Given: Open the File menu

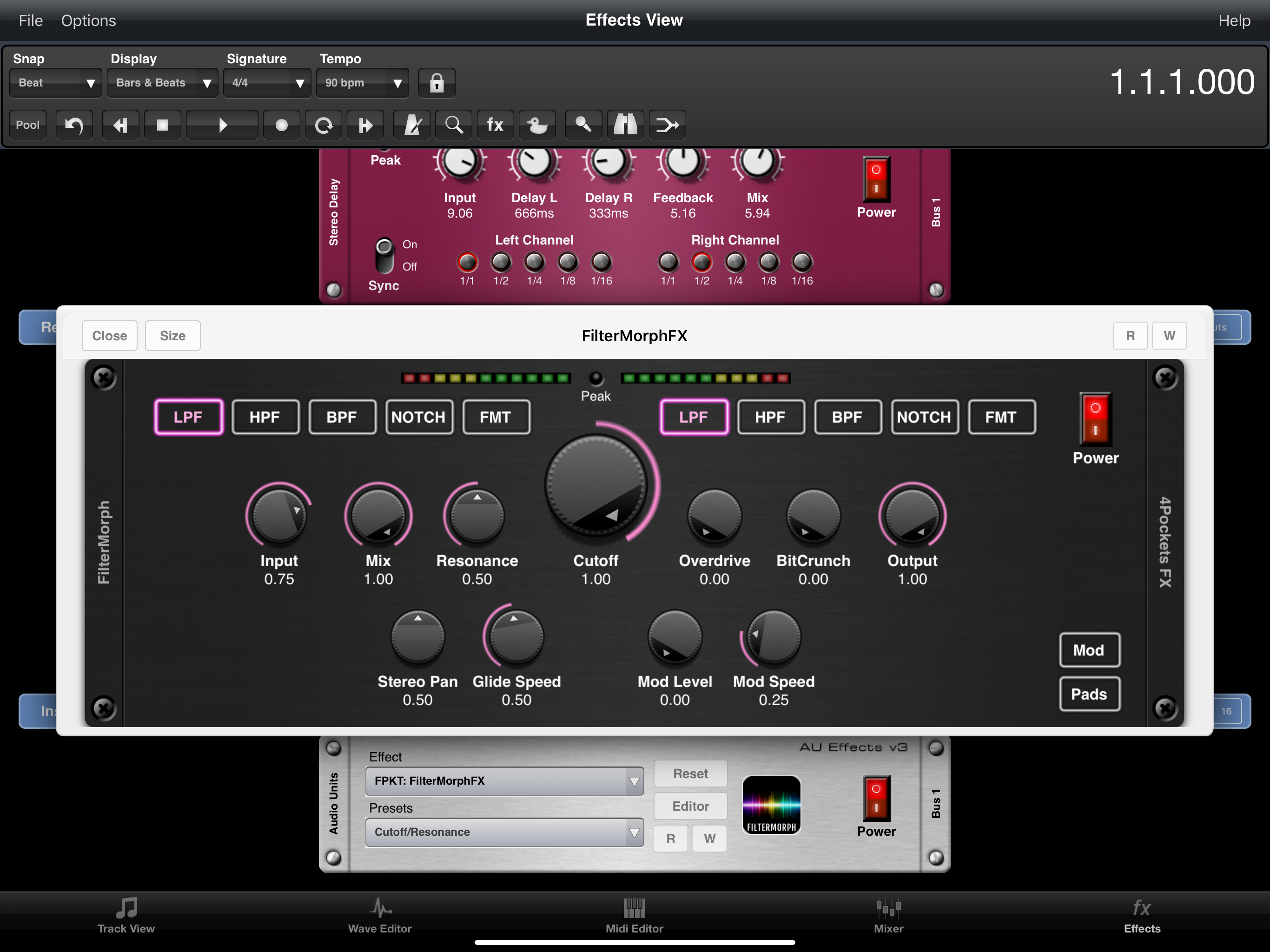Looking at the screenshot, I should click(x=31, y=20).
